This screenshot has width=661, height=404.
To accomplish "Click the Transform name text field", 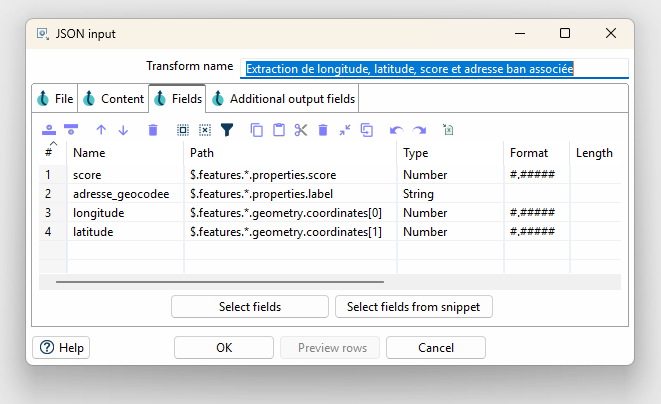I will [434, 69].
